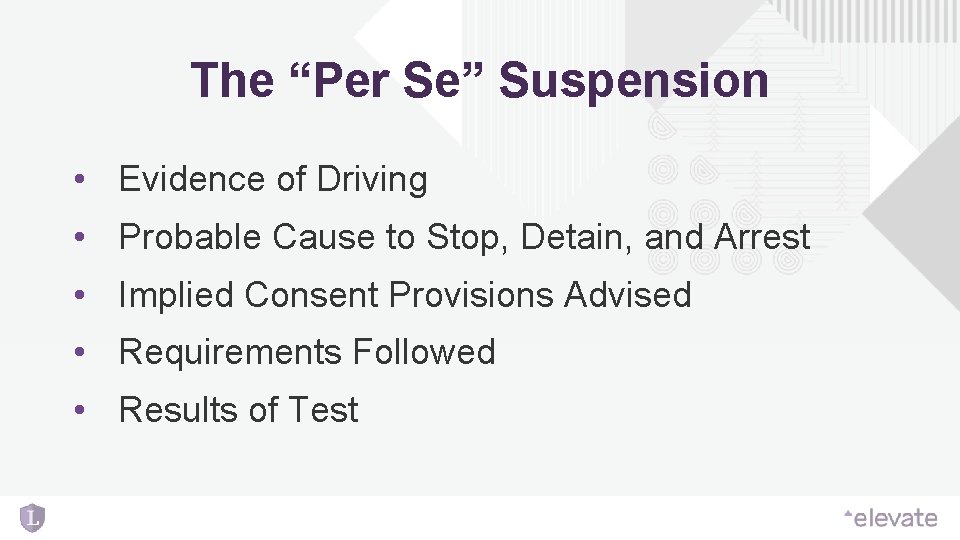Viewport: 960px width, 540px height.
Task: Click the shield L logo in footer
Action: coord(32,517)
